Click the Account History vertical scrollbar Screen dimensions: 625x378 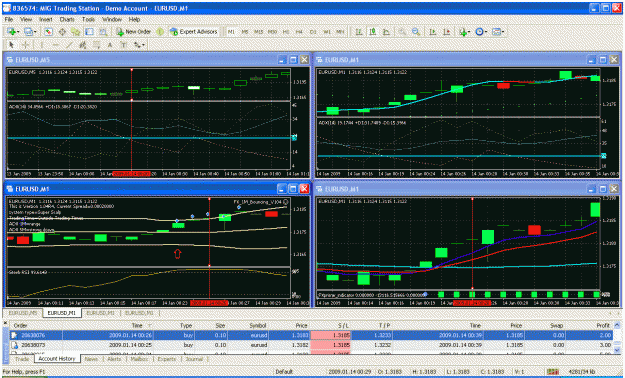tap(617, 338)
